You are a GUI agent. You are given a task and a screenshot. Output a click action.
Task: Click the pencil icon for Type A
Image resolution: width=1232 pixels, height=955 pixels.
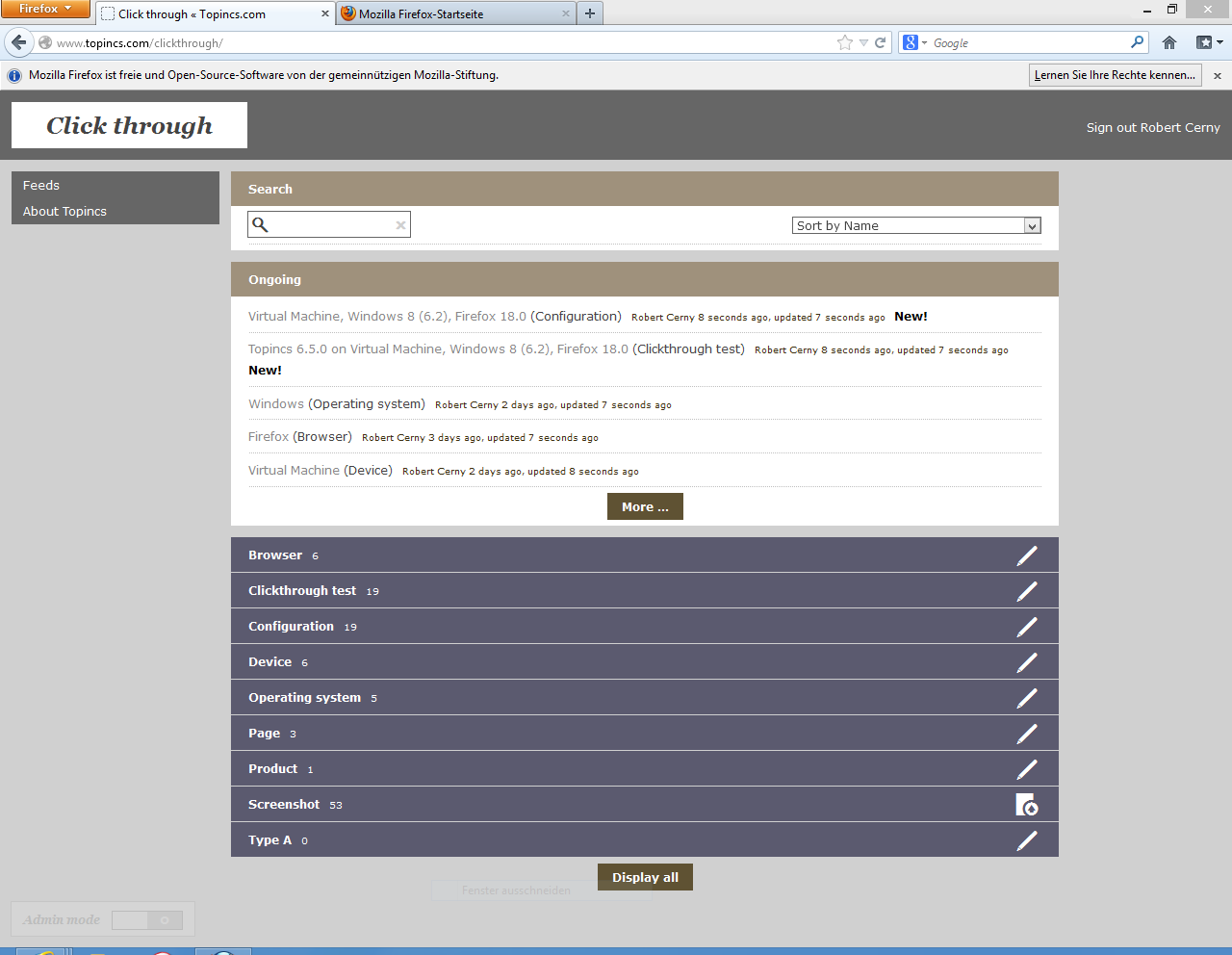(x=1027, y=840)
